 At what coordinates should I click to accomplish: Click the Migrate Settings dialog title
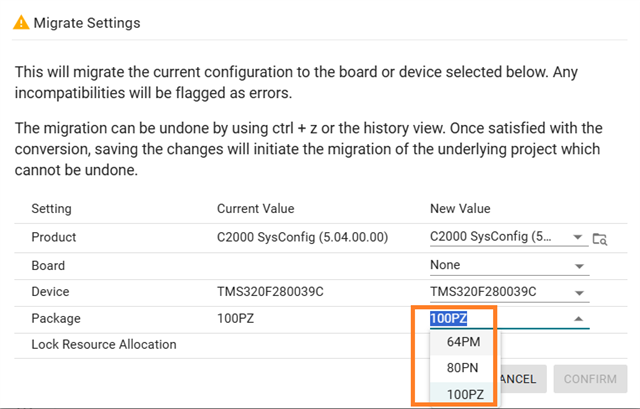pos(87,22)
